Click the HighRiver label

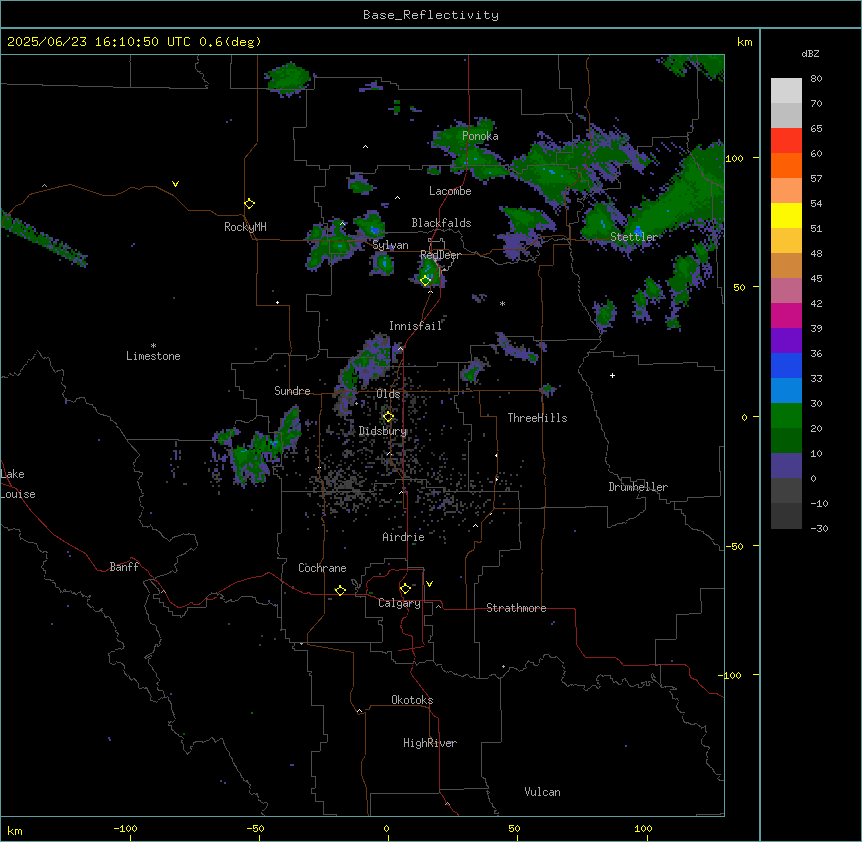(x=430, y=743)
